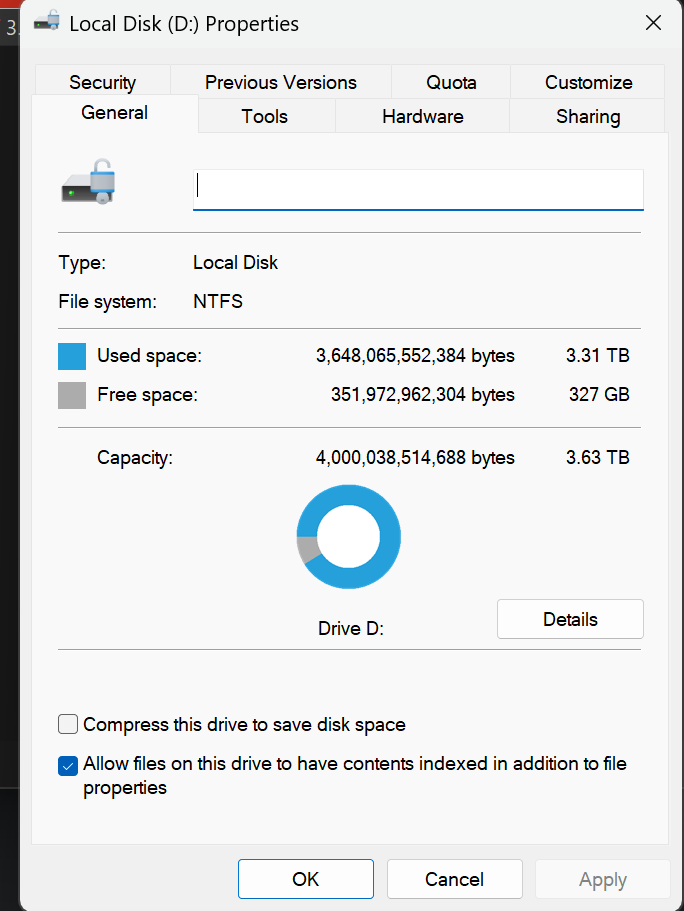The image size is (684, 911).
Task: Switch to the Hardware tab
Action: coord(422,116)
